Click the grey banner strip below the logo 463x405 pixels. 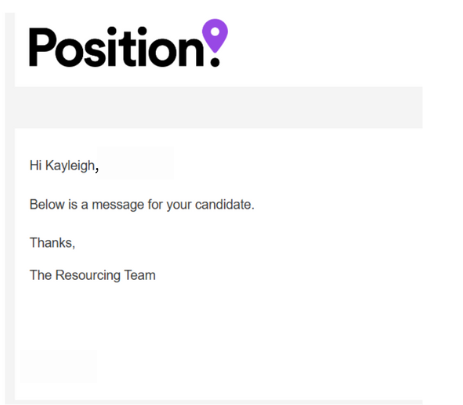click(219, 107)
